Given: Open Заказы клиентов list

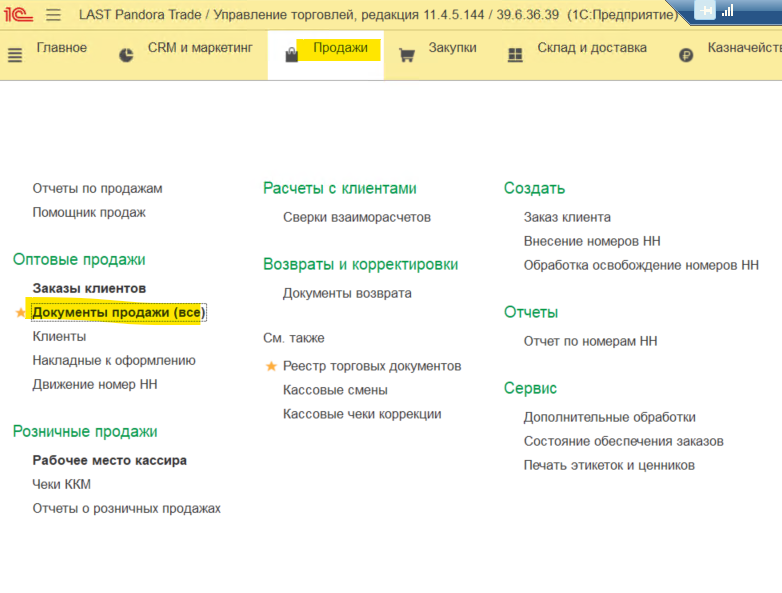Looking at the screenshot, I should pos(89,288).
